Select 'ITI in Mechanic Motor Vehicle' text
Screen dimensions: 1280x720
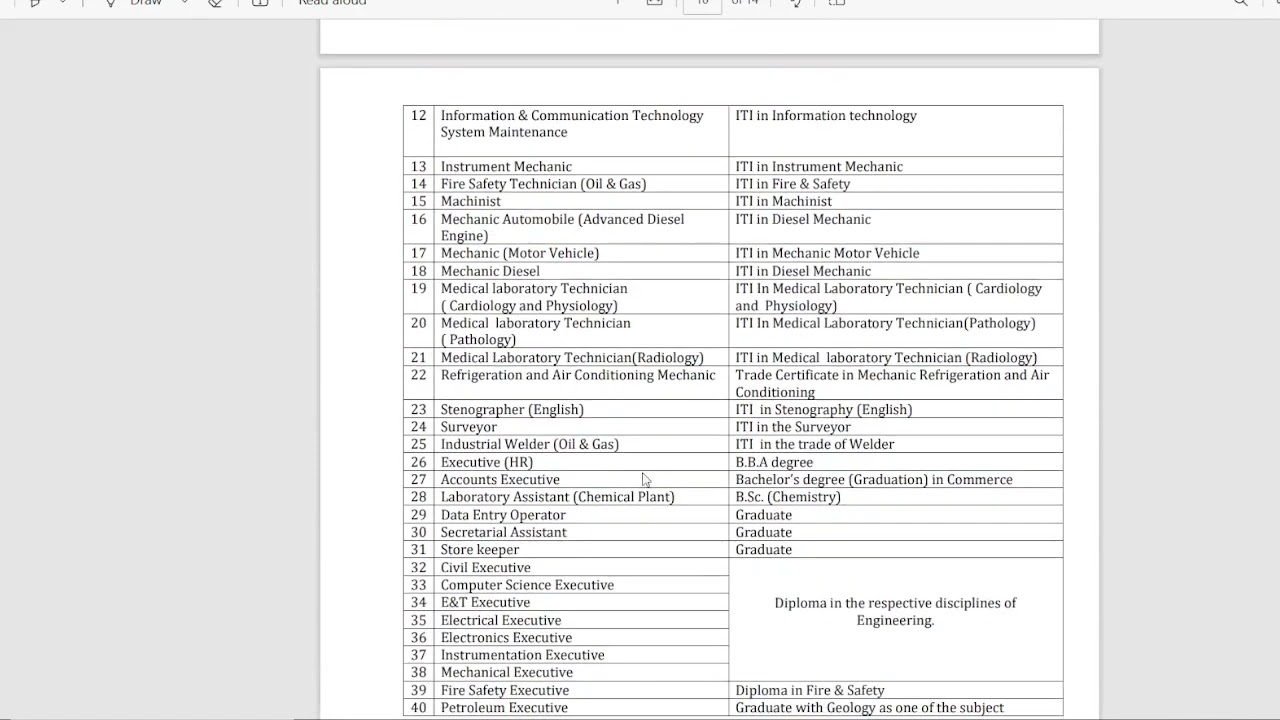(x=827, y=253)
